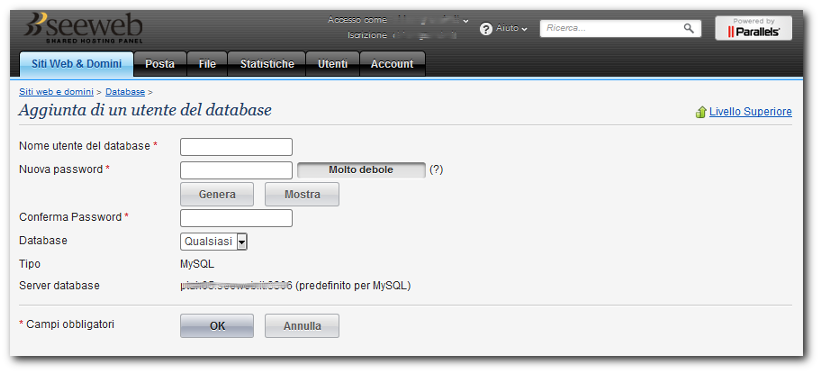Click the Ricerca search box
This screenshot has width=820, height=373.
pyautogui.click(x=620, y=28)
